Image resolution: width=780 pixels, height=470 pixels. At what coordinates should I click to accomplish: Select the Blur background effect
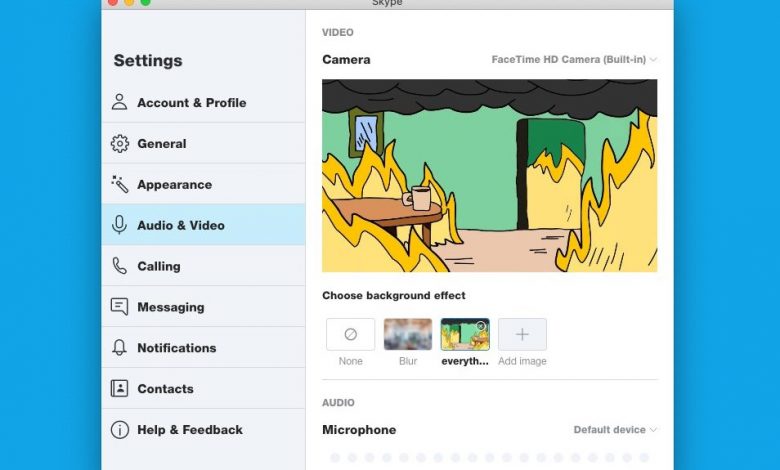click(408, 335)
